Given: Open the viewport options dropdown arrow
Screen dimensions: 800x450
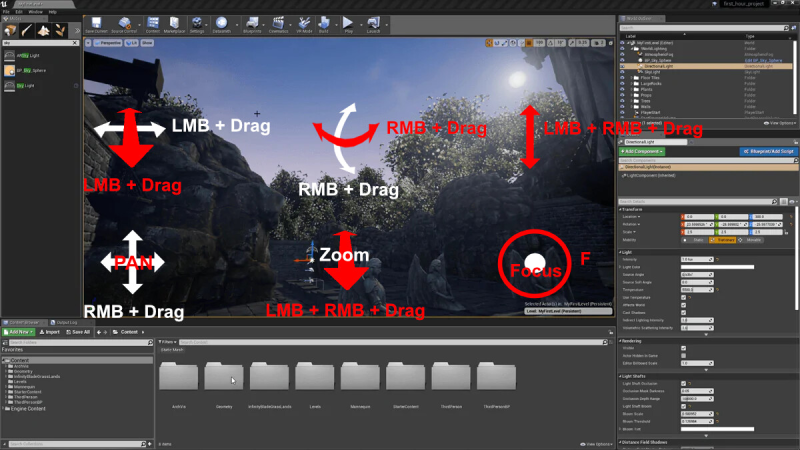Looking at the screenshot, I should (88, 43).
